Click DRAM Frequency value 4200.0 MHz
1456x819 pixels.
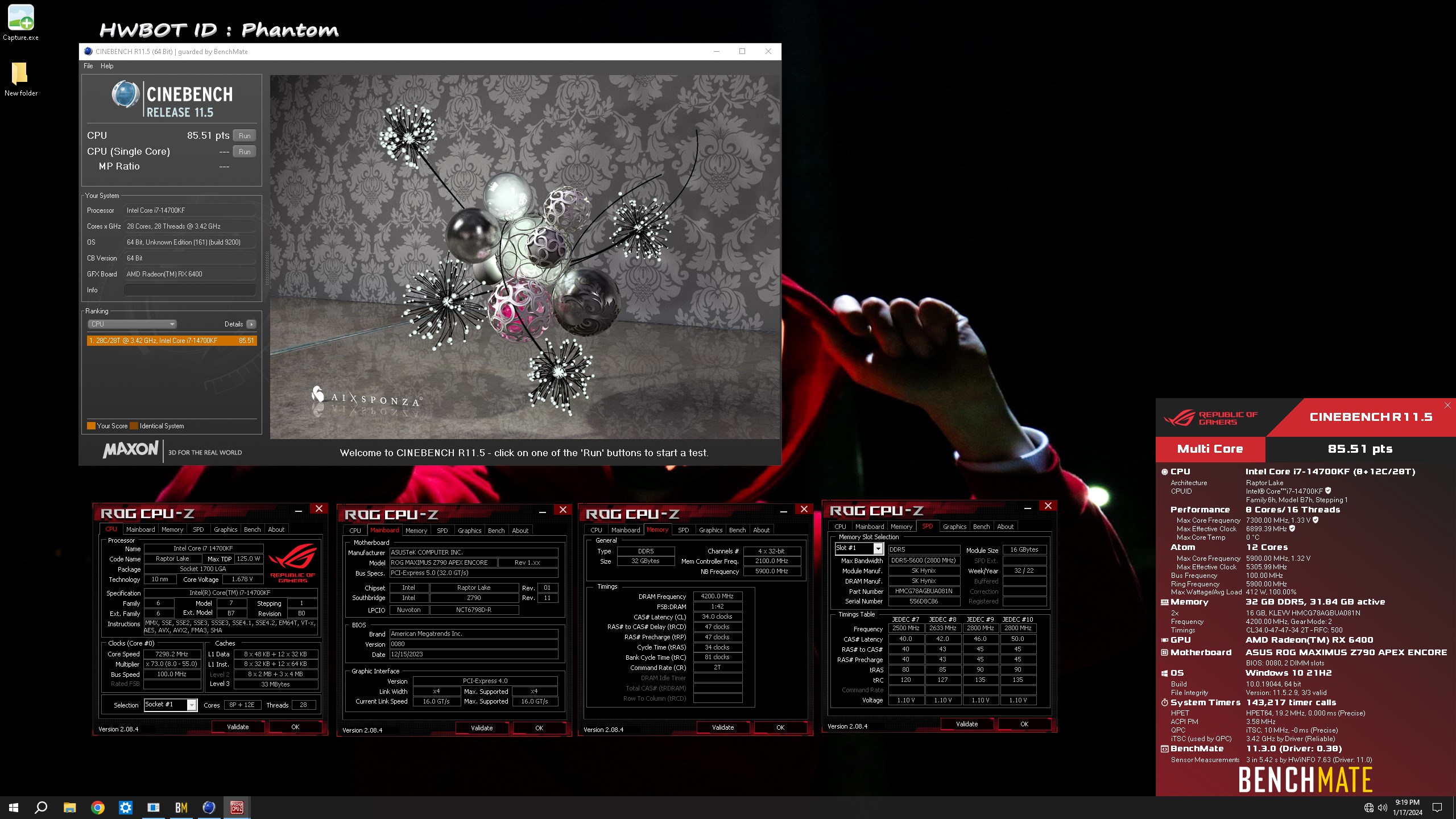tap(717, 597)
